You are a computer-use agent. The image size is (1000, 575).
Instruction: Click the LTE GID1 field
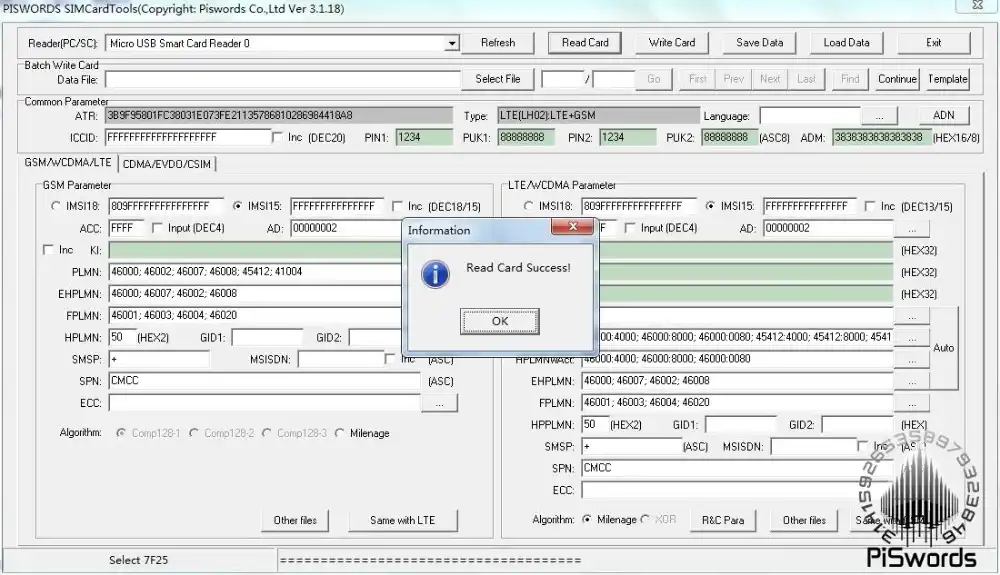740,425
